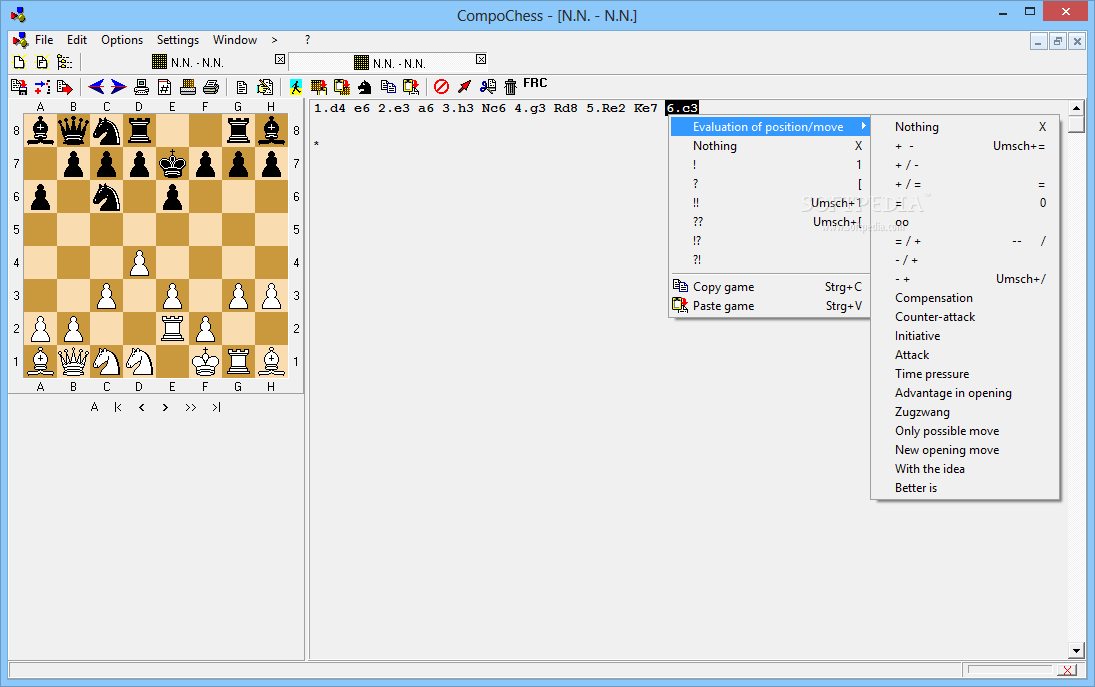This screenshot has width=1095, height=687.
Task: Click the walking figure icon
Action: click(x=296, y=87)
